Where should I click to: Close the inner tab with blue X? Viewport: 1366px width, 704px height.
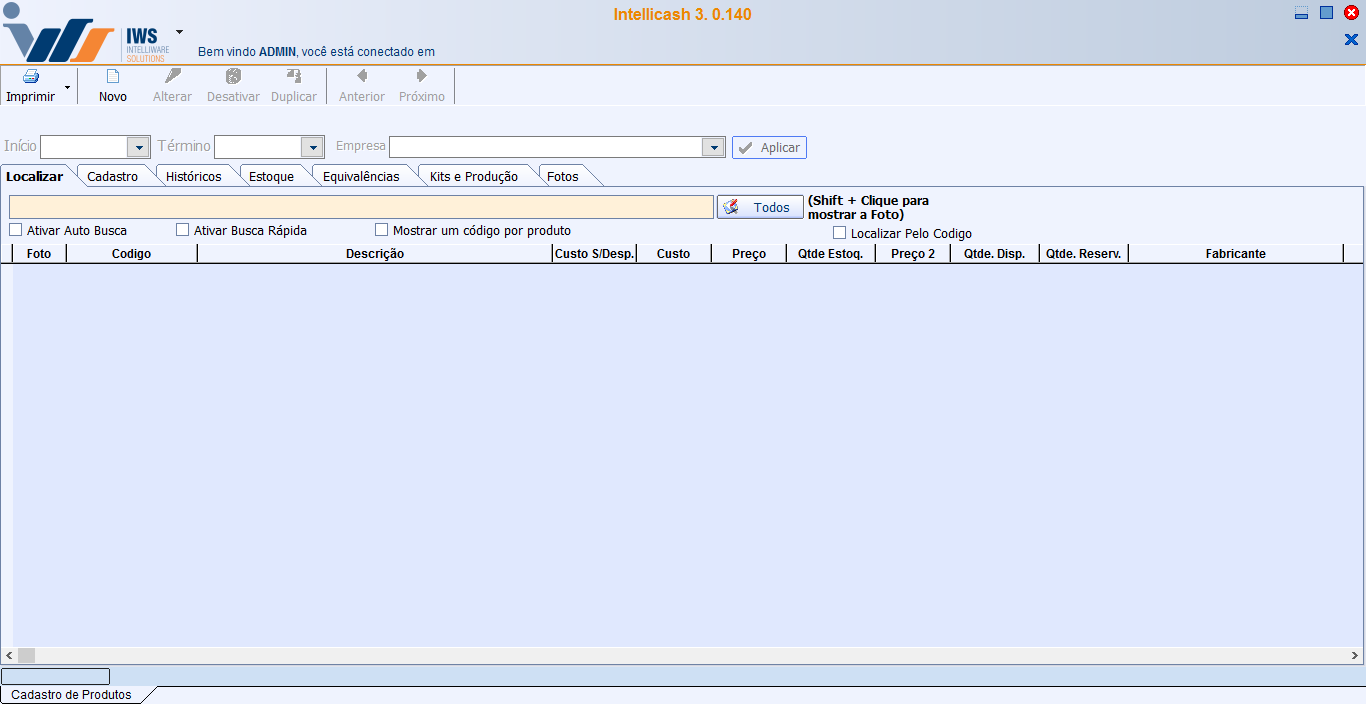1351,40
